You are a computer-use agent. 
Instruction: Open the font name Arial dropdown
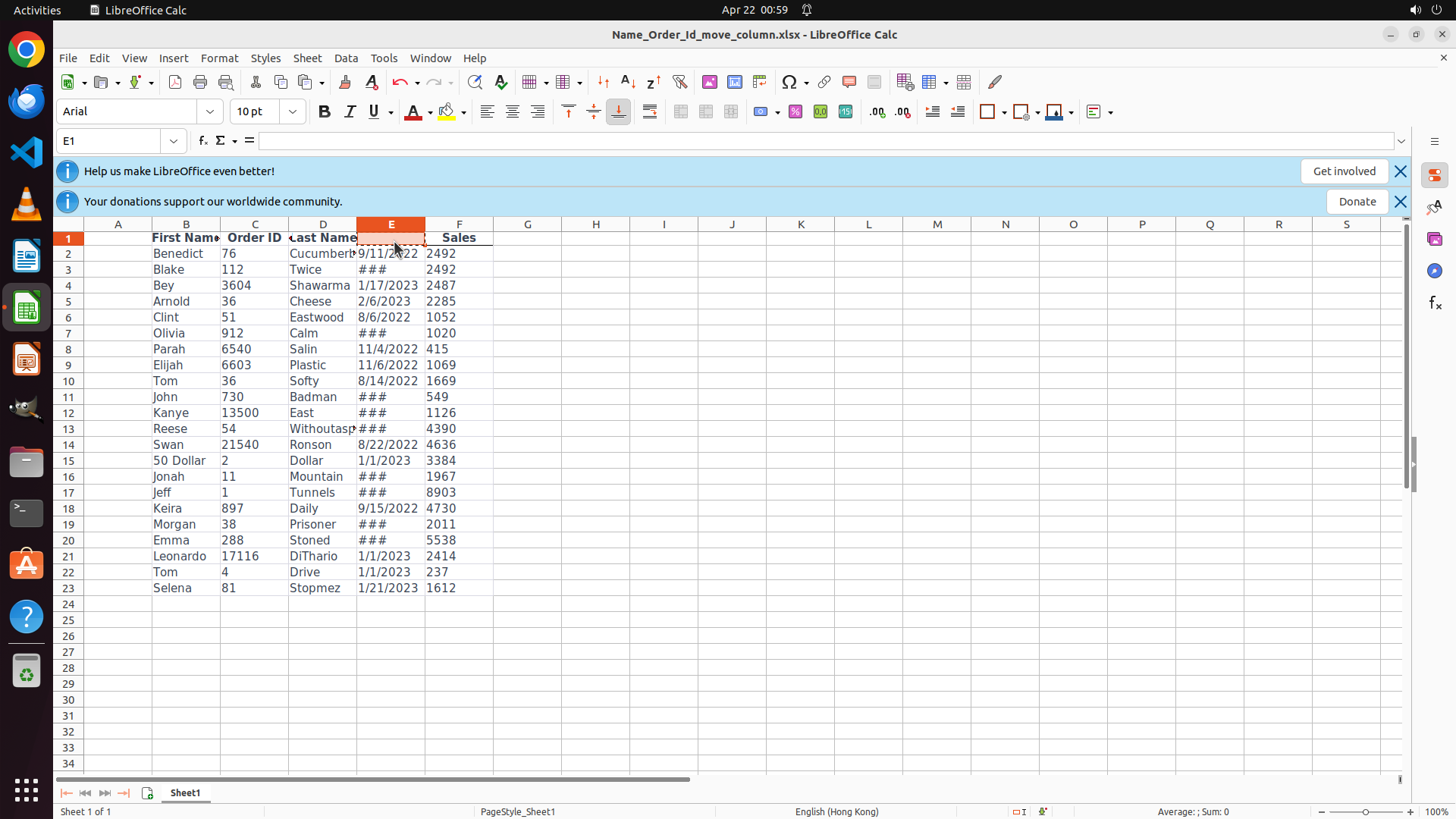[210, 112]
